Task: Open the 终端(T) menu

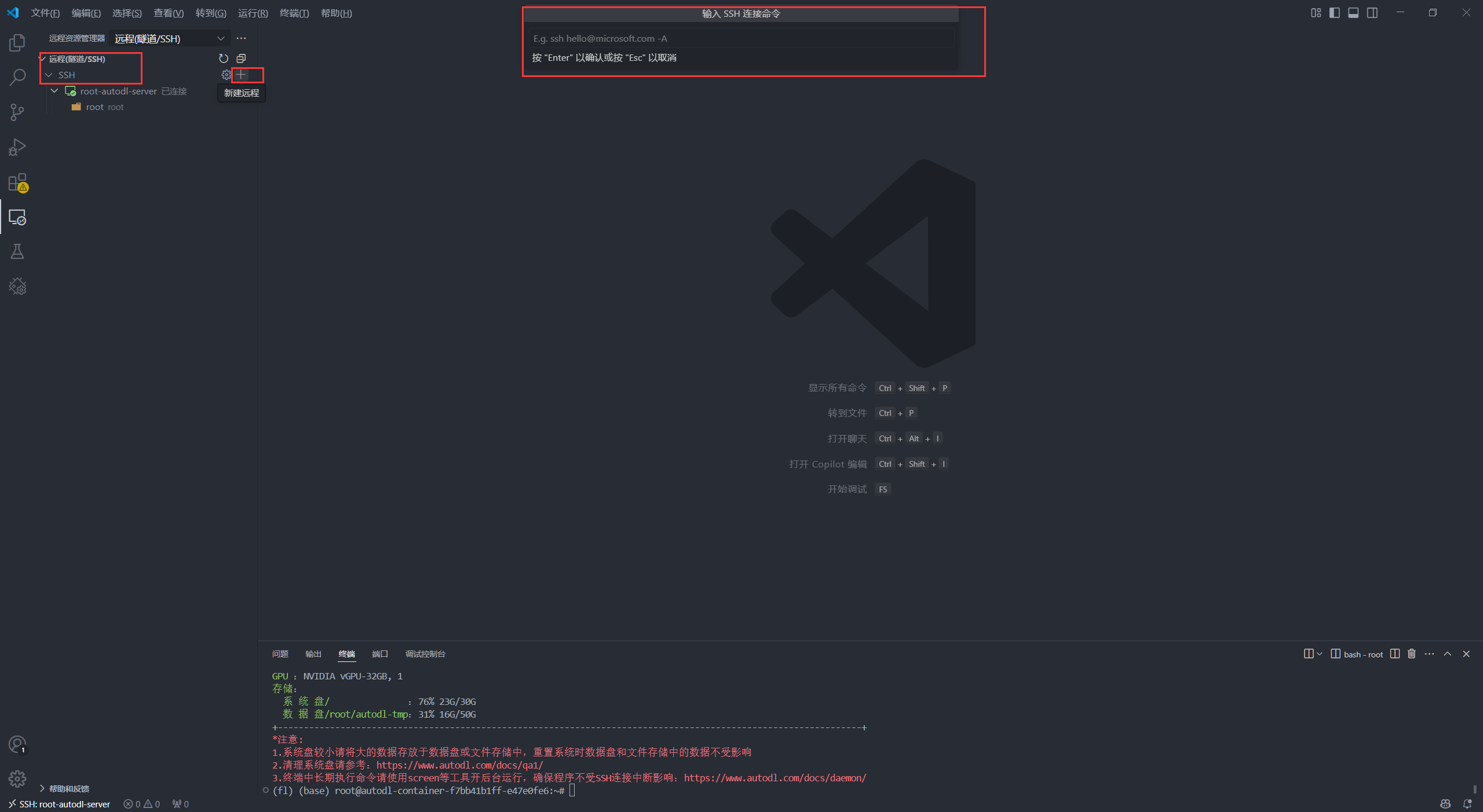Action: point(294,13)
